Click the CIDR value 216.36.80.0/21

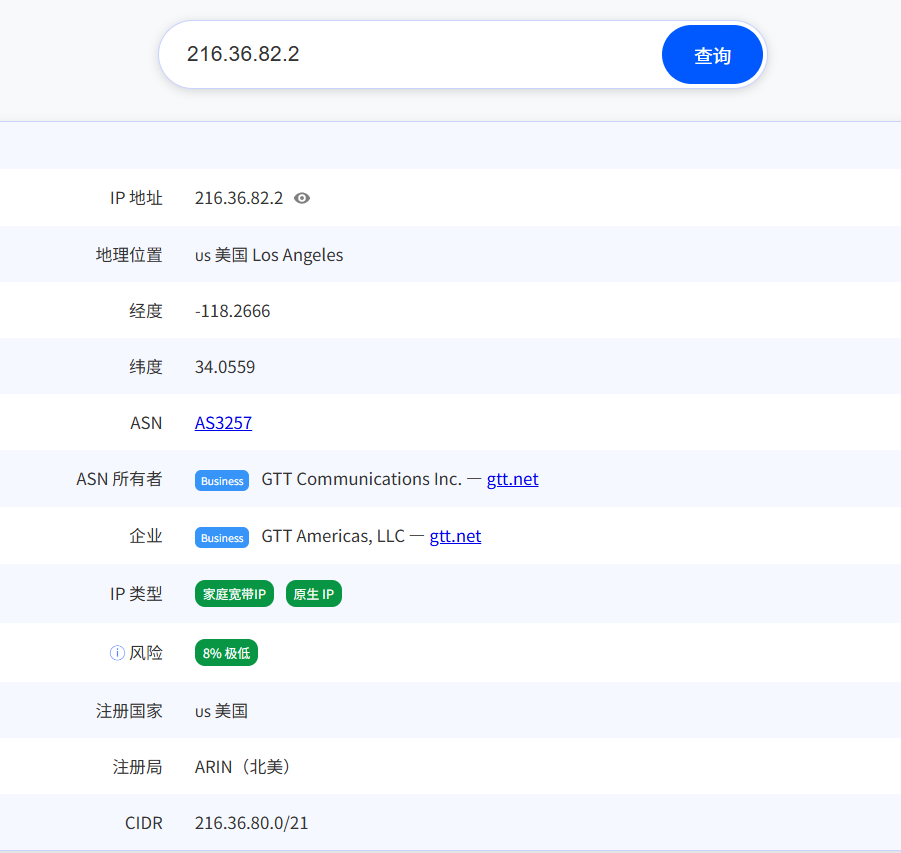click(x=251, y=823)
